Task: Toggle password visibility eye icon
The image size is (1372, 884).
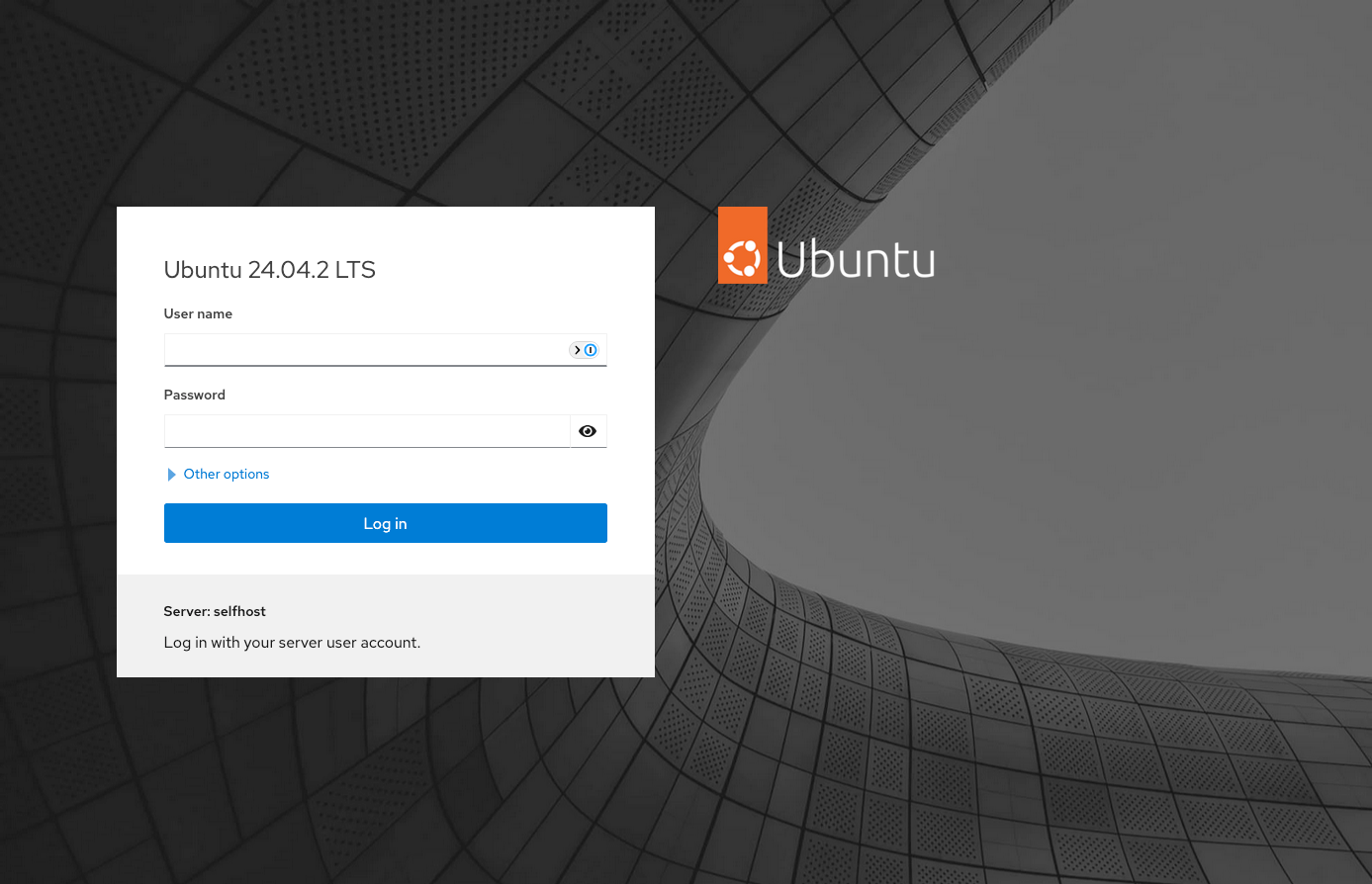Action: [x=588, y=431]
